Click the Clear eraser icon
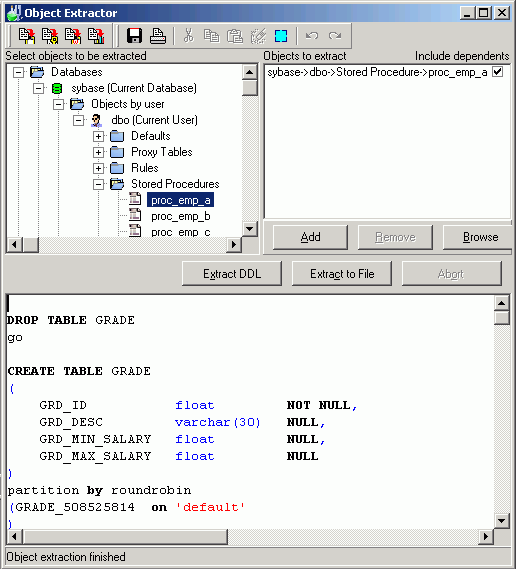 coord(258,36)
